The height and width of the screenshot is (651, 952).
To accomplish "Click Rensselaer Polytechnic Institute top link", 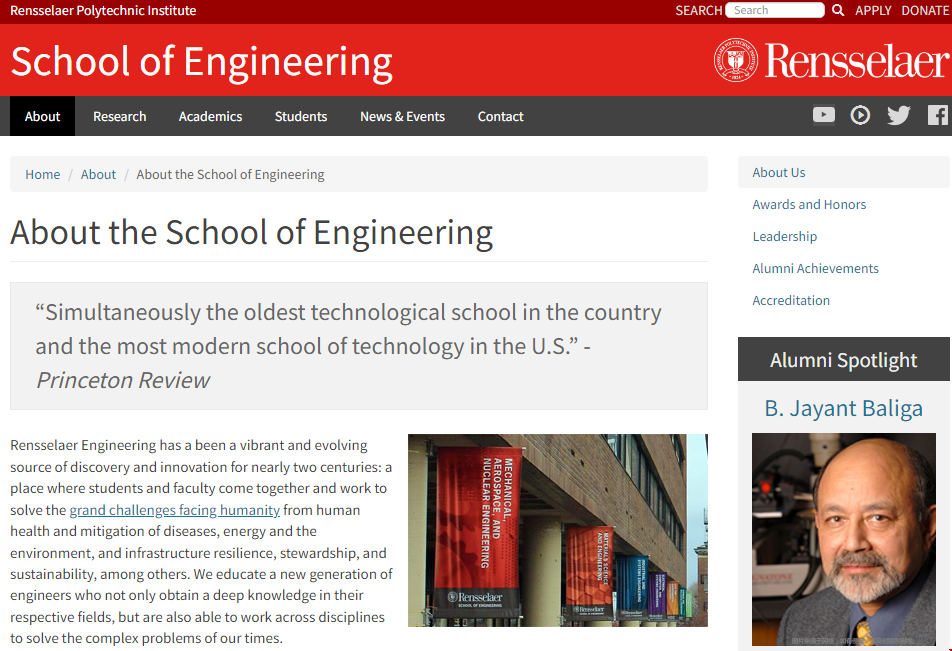I will click(103, 10).
